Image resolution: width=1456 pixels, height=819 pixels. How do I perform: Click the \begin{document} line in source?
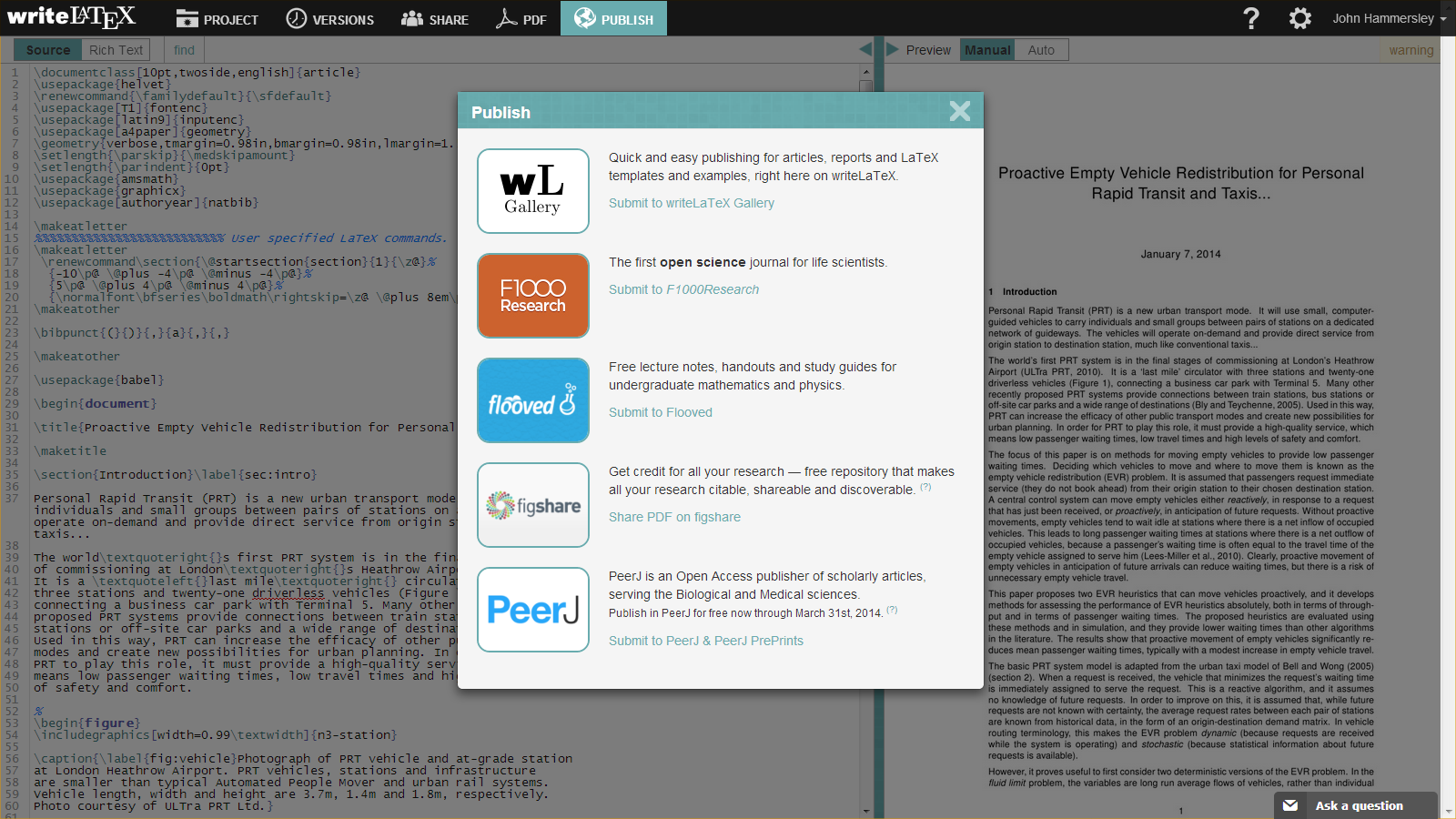pyautogui.click(x=95, y=403)
